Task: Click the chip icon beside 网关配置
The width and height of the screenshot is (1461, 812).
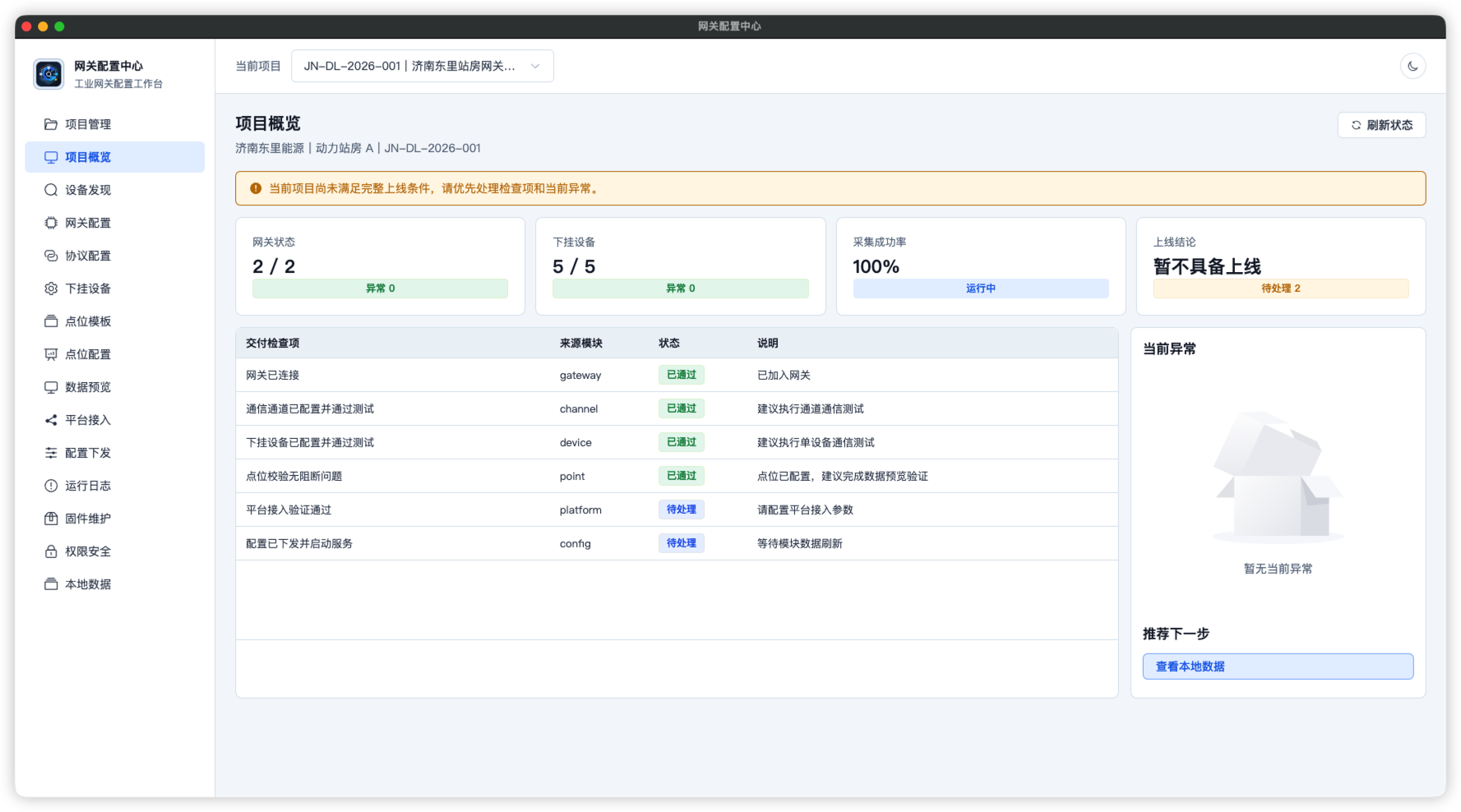Action: click(x=51, y=223)
